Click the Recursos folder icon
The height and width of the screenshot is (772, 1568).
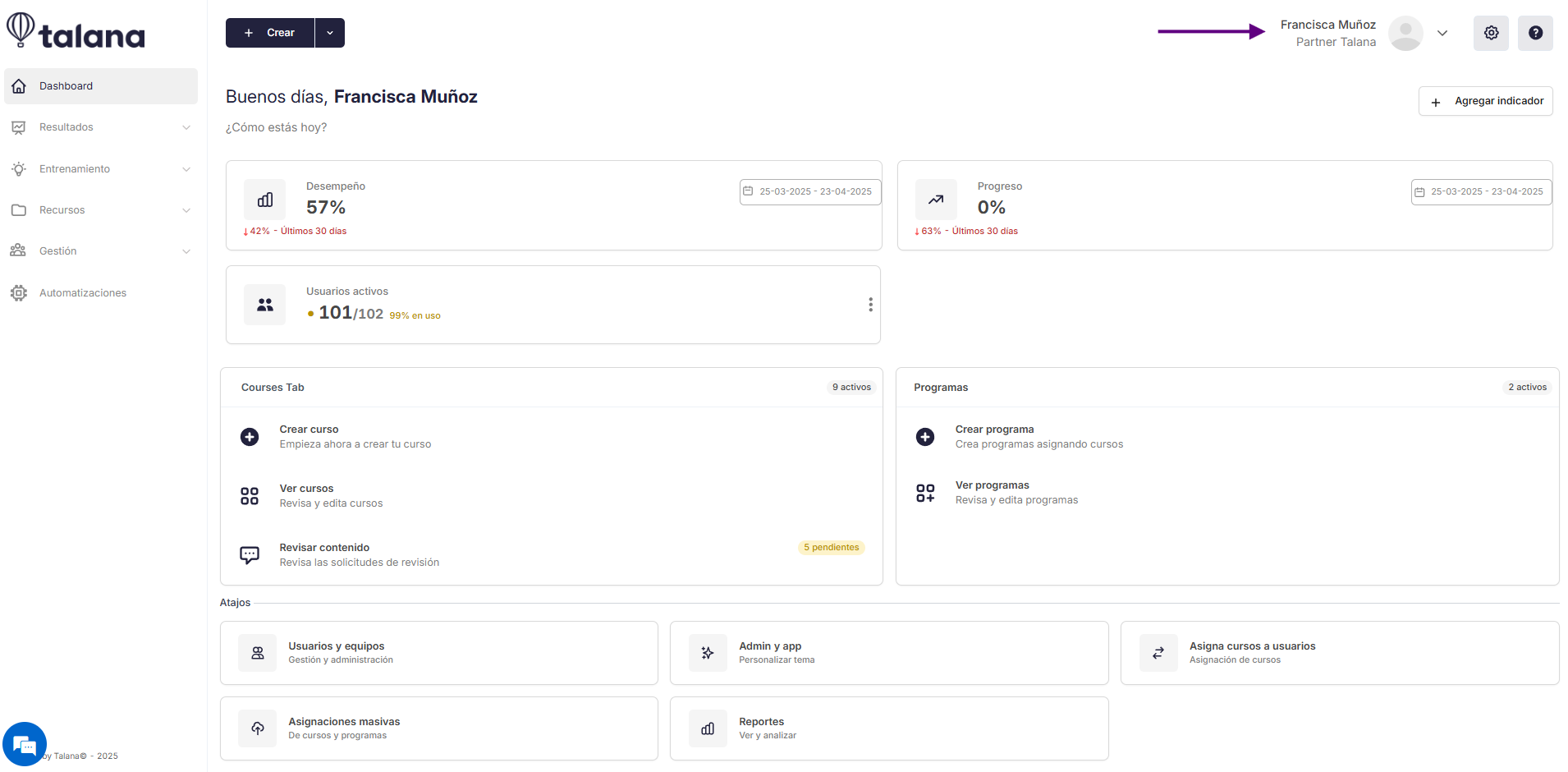click(19, 210)
